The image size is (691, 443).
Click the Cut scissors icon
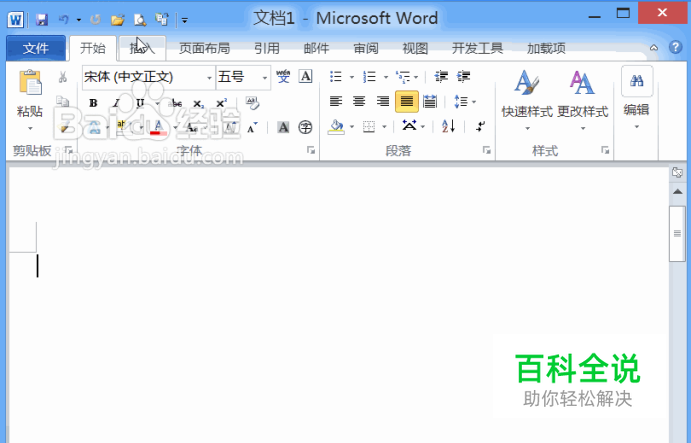63,78
